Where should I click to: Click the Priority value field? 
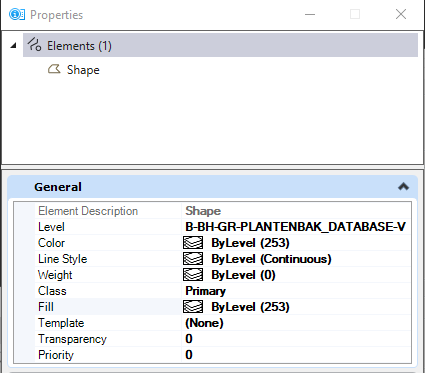[x=296, y=355]
